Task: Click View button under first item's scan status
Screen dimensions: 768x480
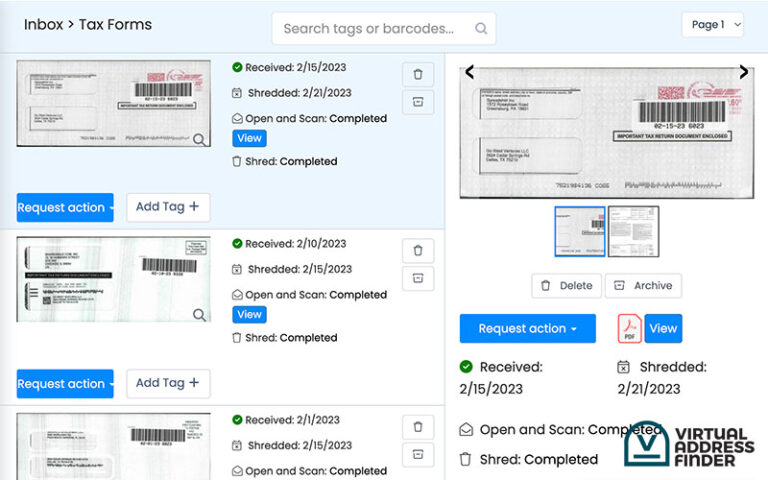Action: (249, 139)
